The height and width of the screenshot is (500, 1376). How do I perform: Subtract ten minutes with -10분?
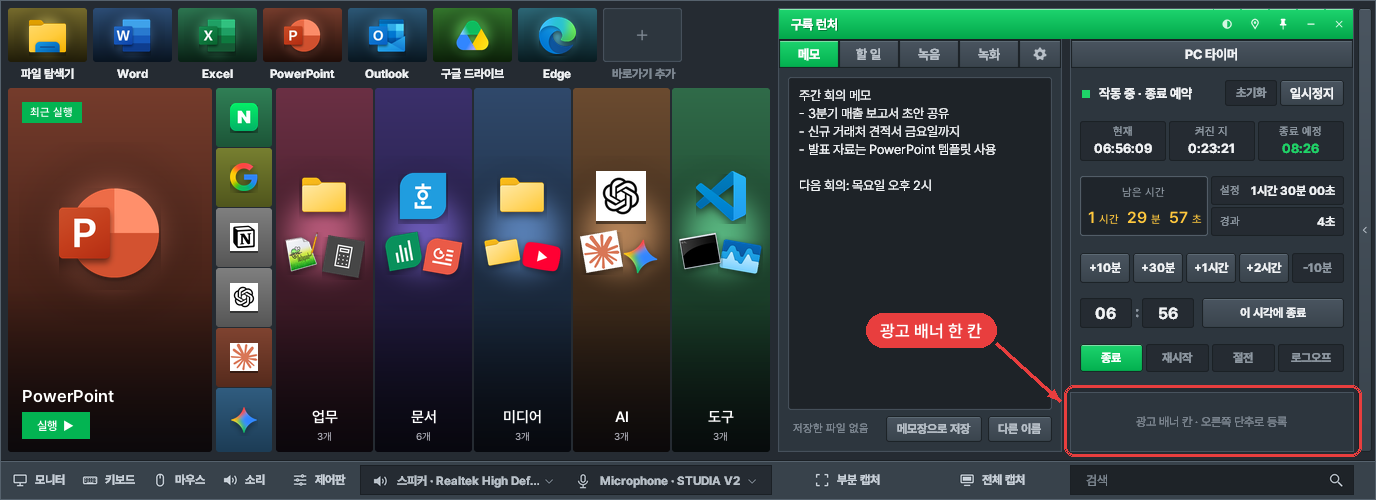1317,268
